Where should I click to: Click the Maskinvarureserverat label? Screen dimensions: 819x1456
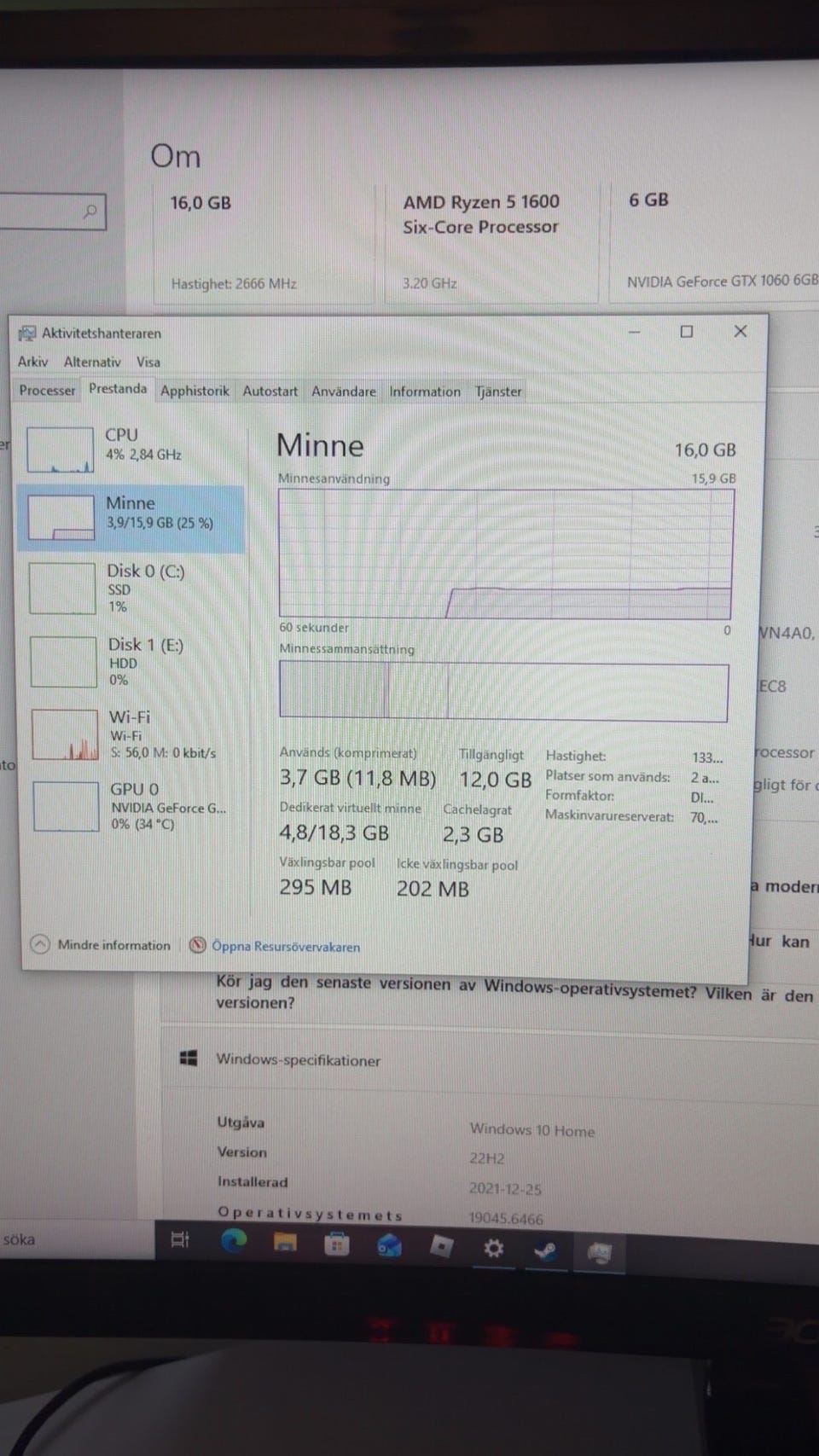609,816
